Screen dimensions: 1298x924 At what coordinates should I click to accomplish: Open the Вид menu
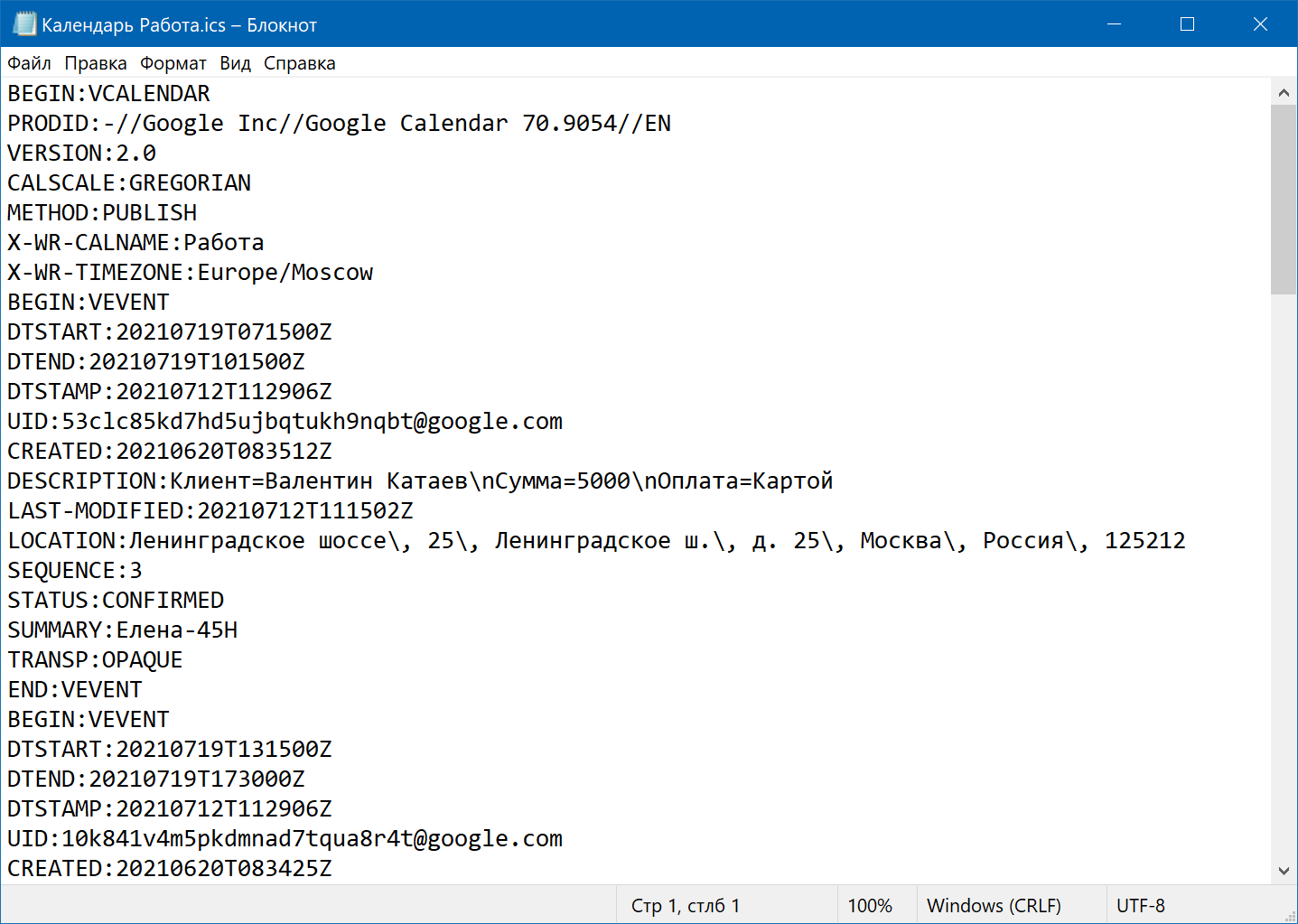pos(236,63)
